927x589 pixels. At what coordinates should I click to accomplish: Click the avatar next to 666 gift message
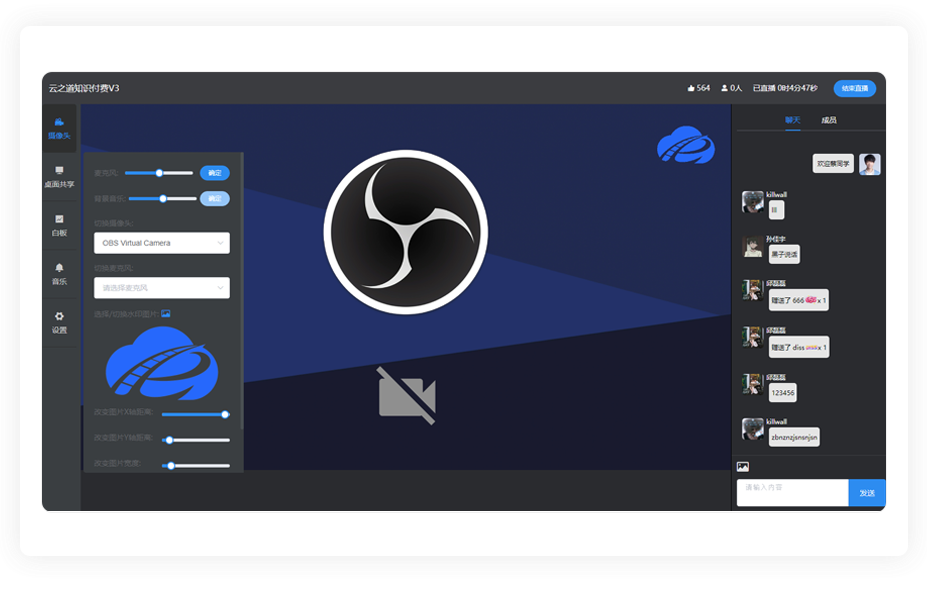pyautogui.click(x=753, y=290)
